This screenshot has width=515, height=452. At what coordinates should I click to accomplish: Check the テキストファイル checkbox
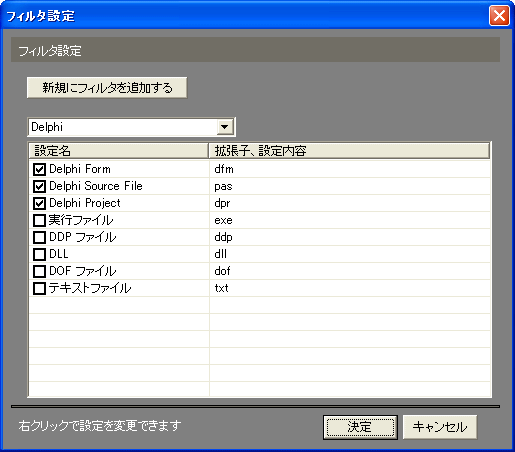(x=39, y=288)
